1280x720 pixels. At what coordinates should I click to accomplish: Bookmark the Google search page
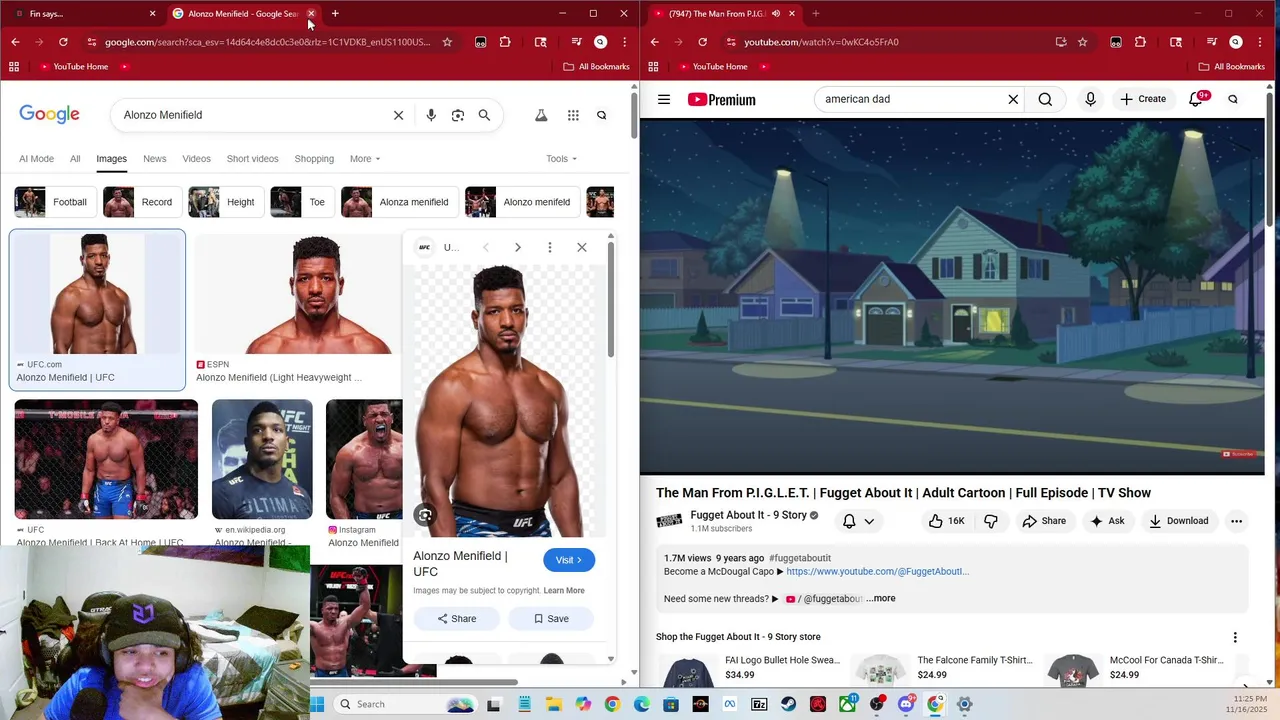447,42
